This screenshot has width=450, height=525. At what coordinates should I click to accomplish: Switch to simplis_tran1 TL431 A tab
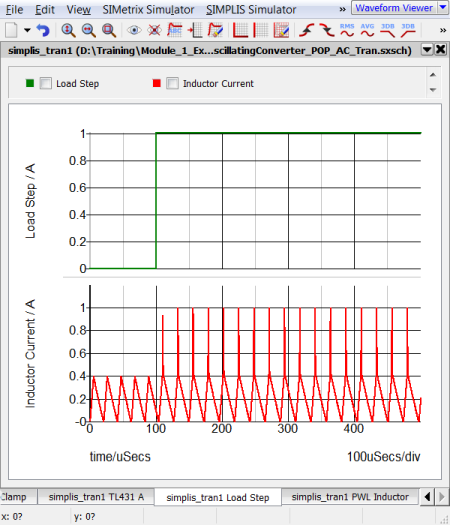click(96, 497)
